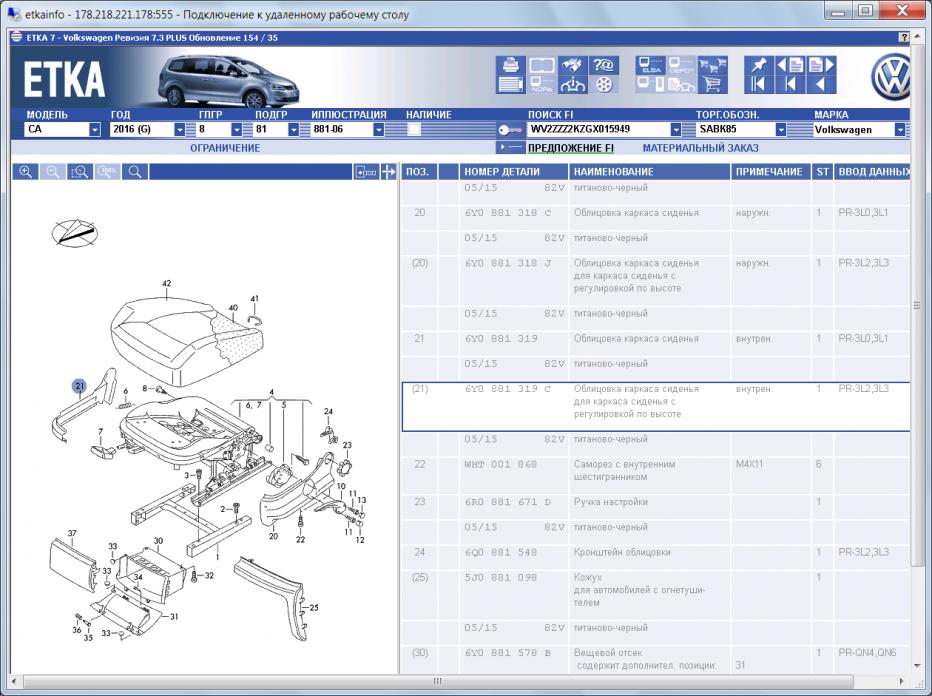Click the NORA icon
This screenshot has height=696, width=932.
point(541,84)
